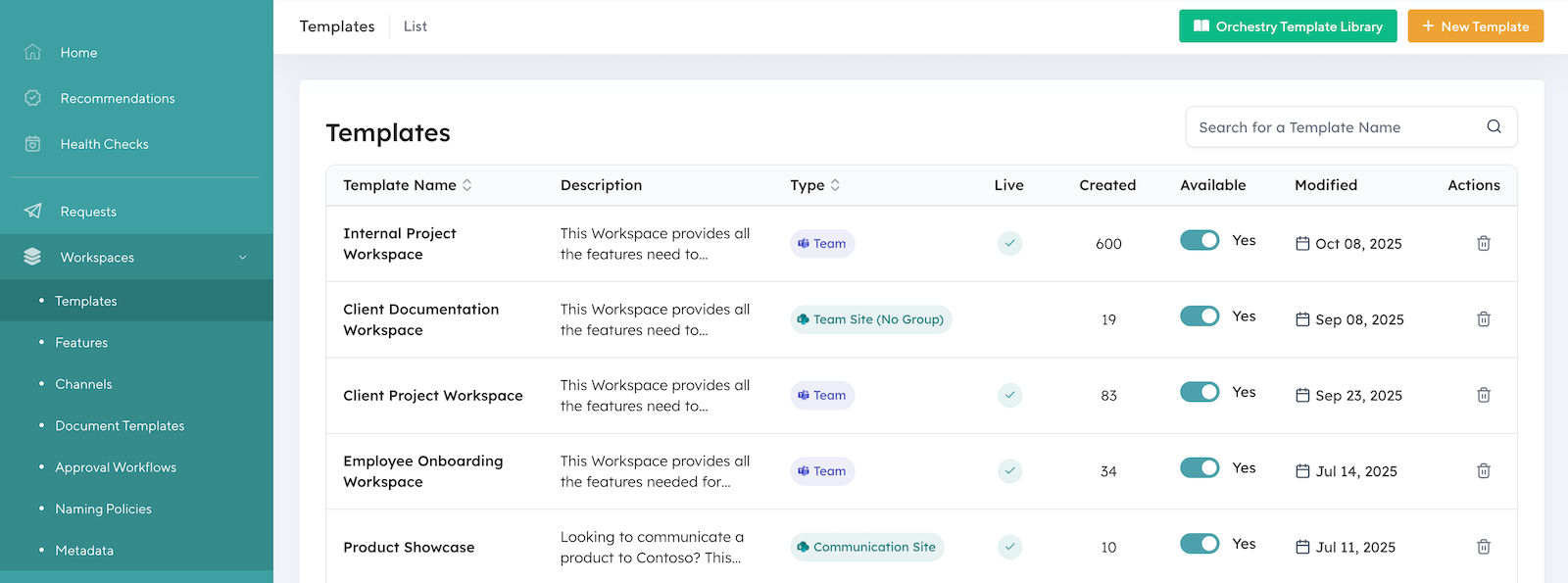Create a New Template

point(1475,26)
